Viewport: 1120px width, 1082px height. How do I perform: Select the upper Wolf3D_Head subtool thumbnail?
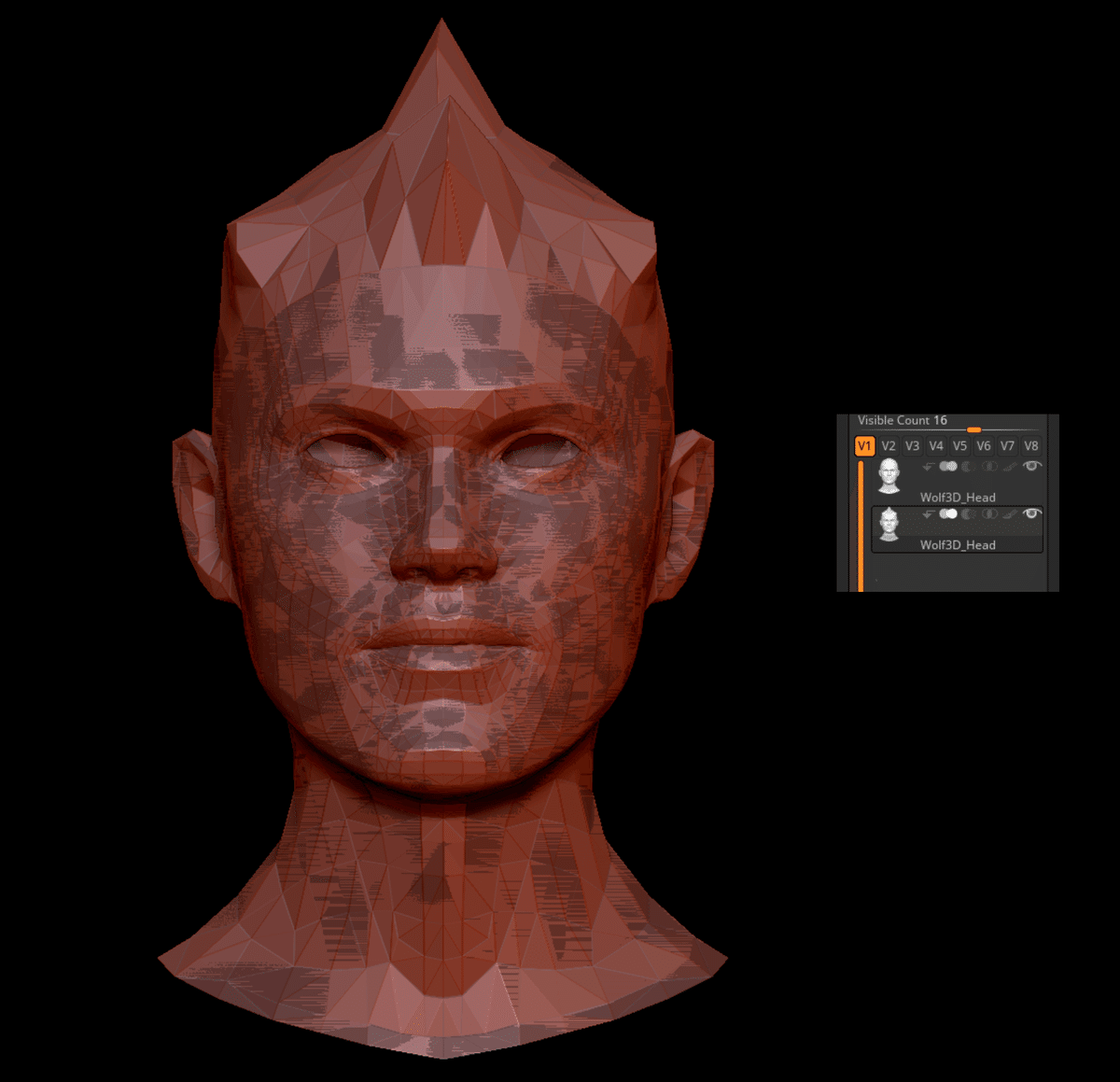click(x=889, y=475)
